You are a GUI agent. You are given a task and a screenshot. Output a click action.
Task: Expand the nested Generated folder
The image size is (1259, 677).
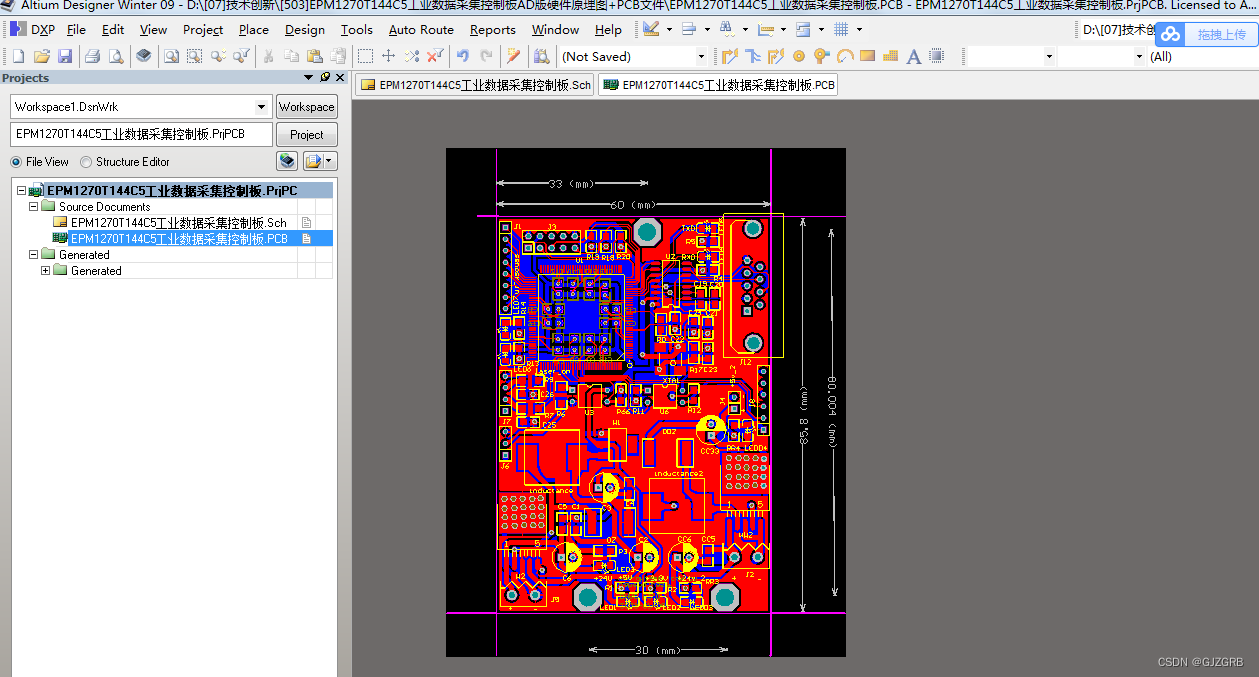tap(45, 271)
